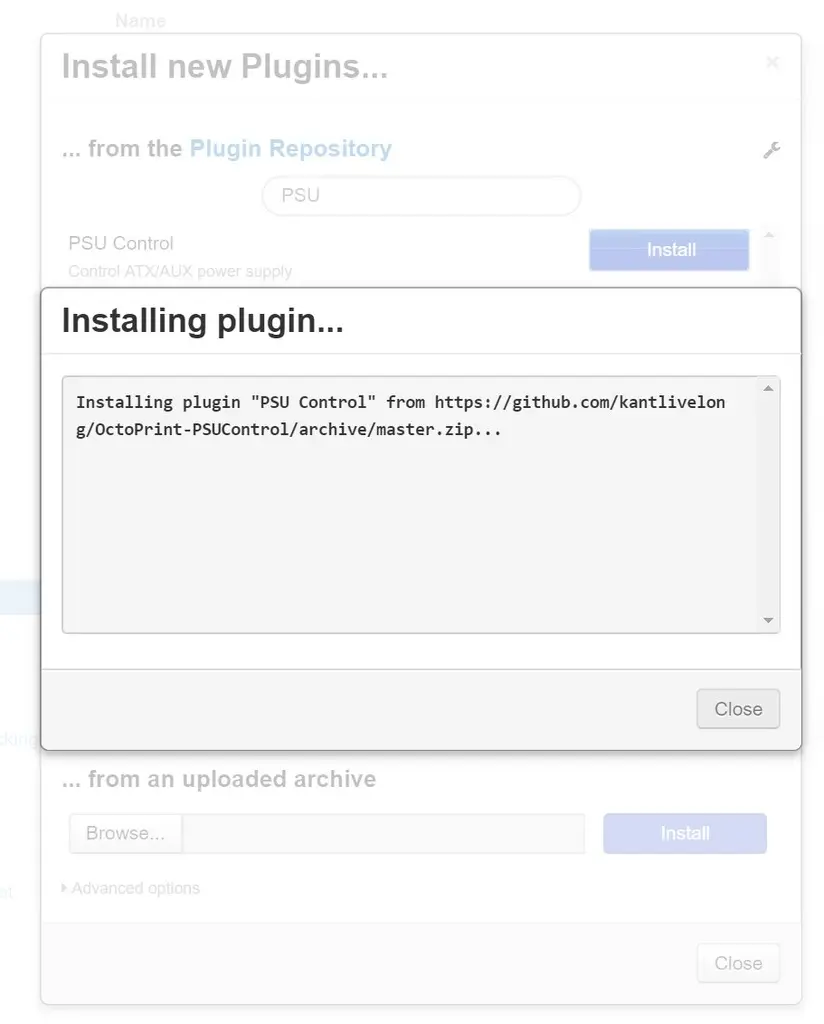This screenshot has height=1024, width=824.
Task: Click Control ATX/AUX power supply description
Action: tap(180, 271)
